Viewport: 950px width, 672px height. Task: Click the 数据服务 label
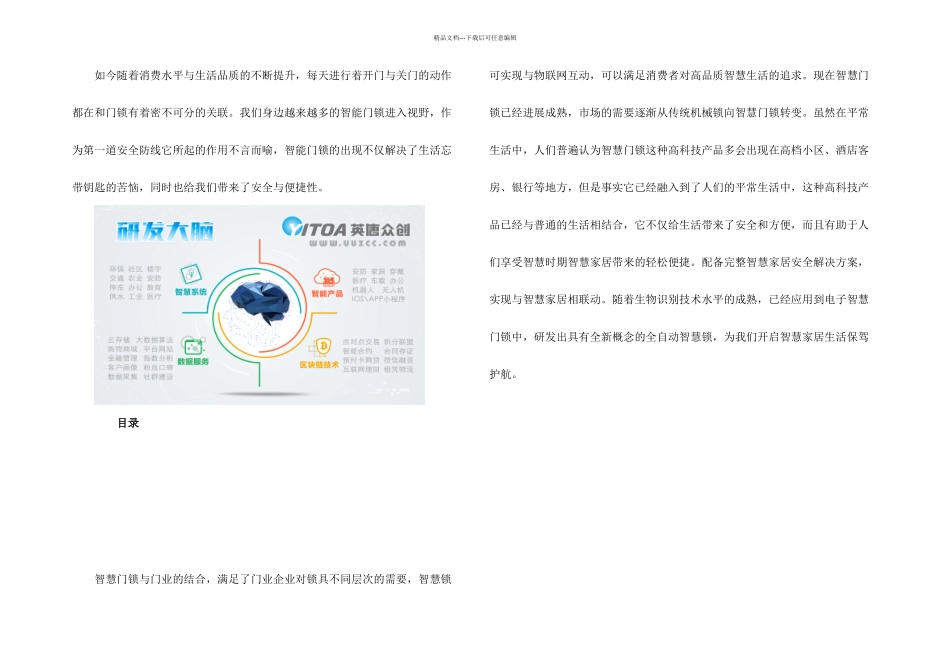(193, 362)
